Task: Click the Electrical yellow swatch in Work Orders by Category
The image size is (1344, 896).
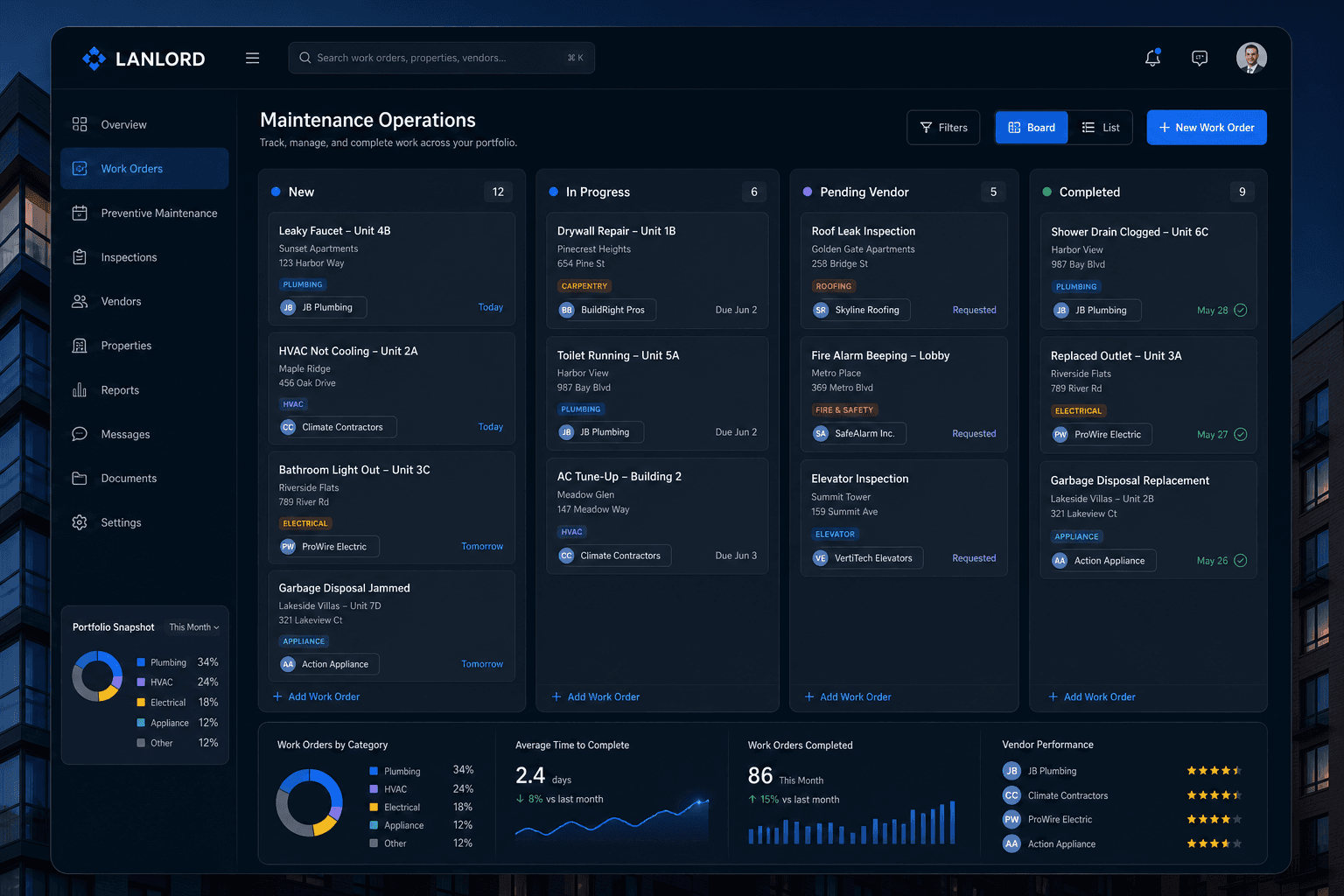Action: (x=374, y=808)
